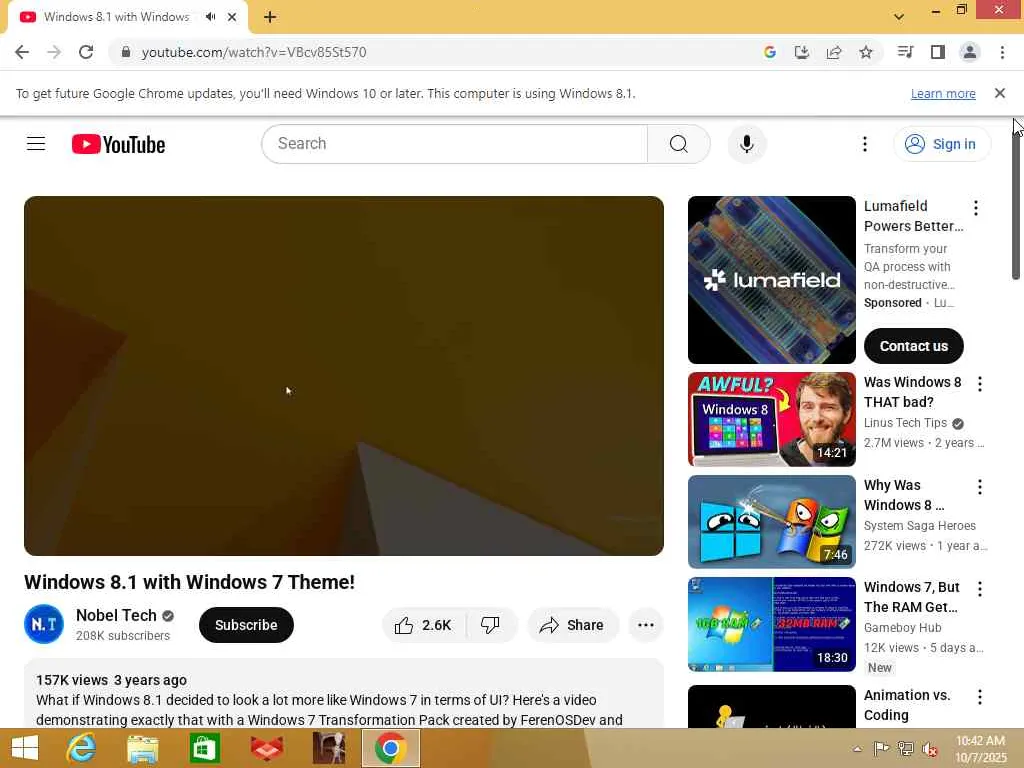Click the Sign in button
This screenshot has width=1024, height=768.
coord(942,144)
